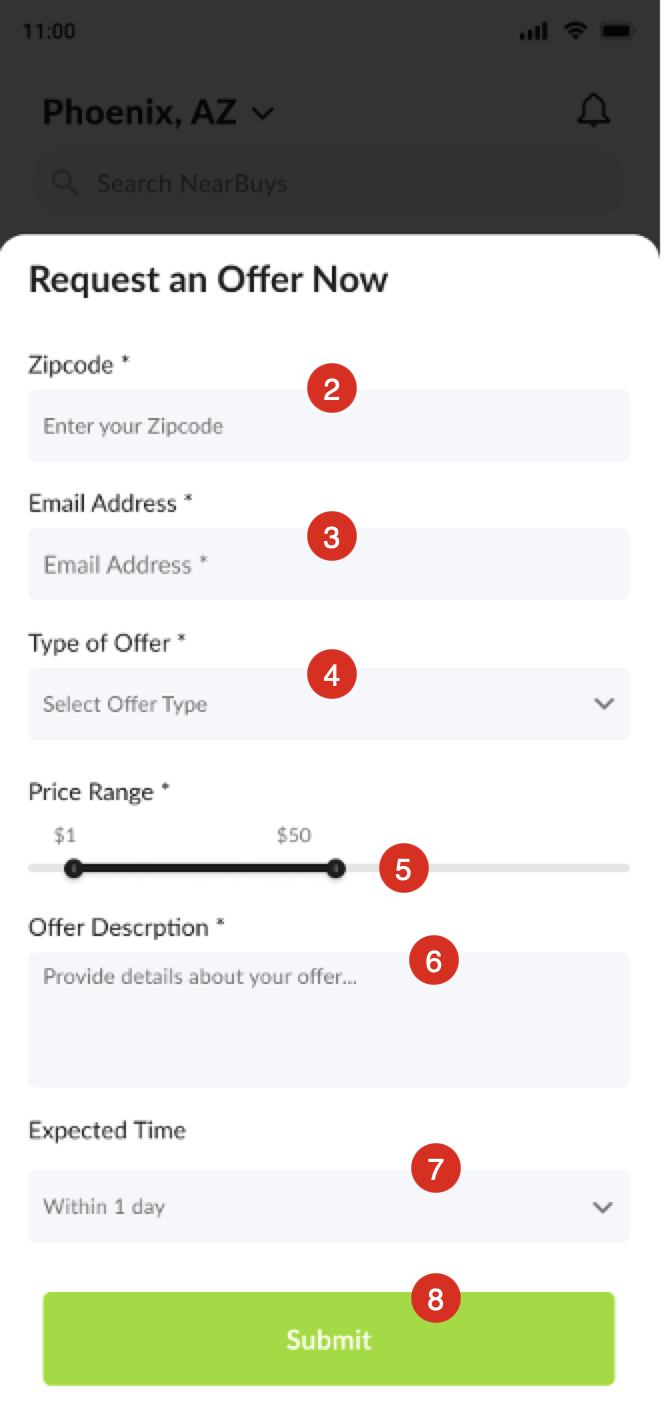The height and width of the screenshot is (1408, 664).
Task: Tap the notification bell icon
Action: pyautogui.click(x=593, y=111)
